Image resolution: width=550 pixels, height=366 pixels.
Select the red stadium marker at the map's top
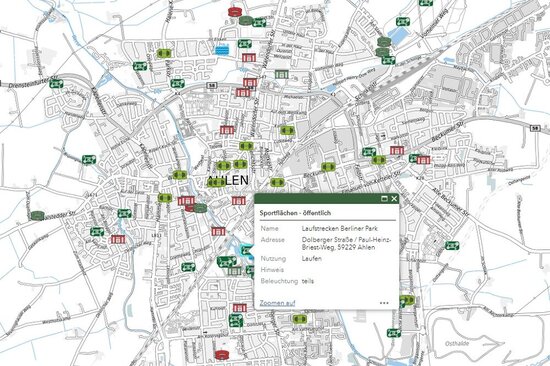pos(235,12)
